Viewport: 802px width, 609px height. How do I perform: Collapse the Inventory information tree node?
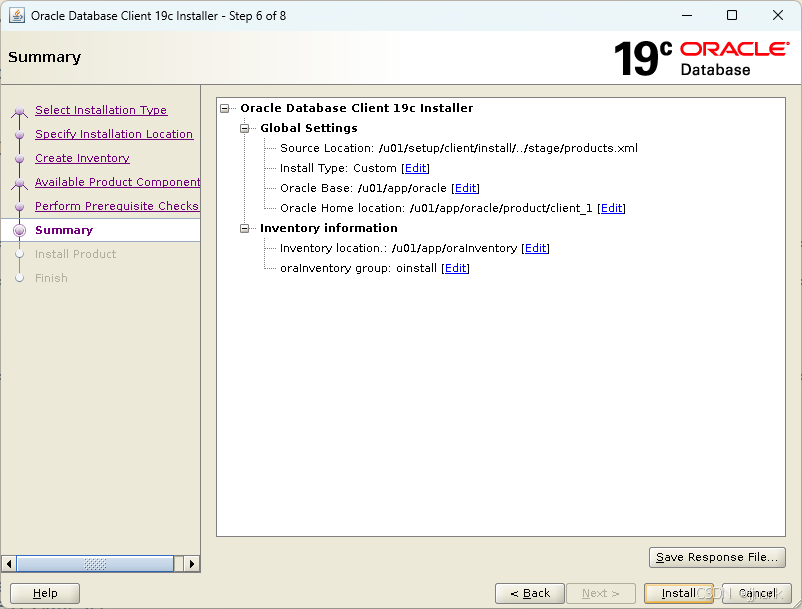(x=244, y=228)
